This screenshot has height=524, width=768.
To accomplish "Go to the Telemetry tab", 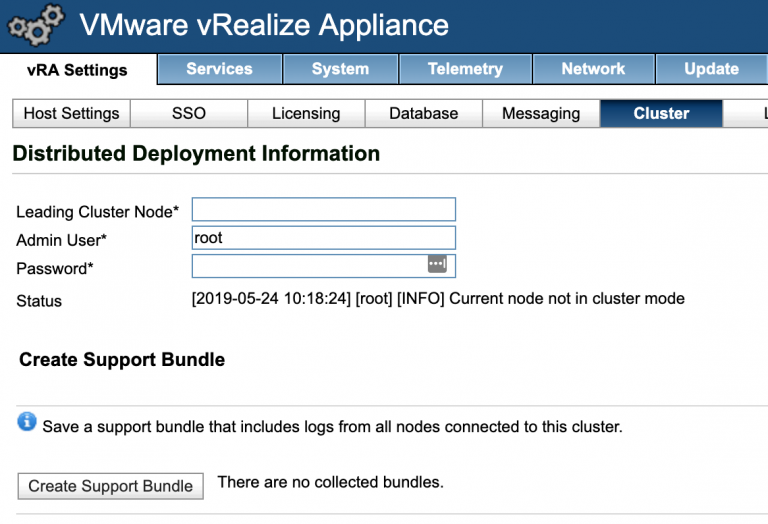I will [465, 69].
